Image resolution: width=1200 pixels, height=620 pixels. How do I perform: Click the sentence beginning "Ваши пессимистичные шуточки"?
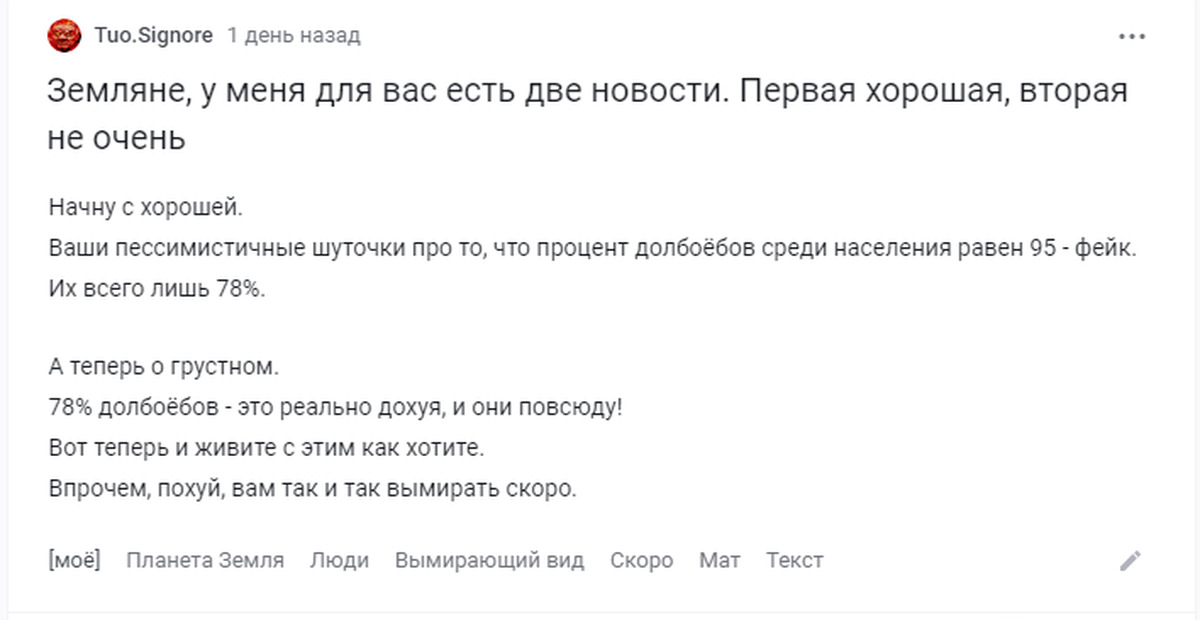tap(592, 249)
